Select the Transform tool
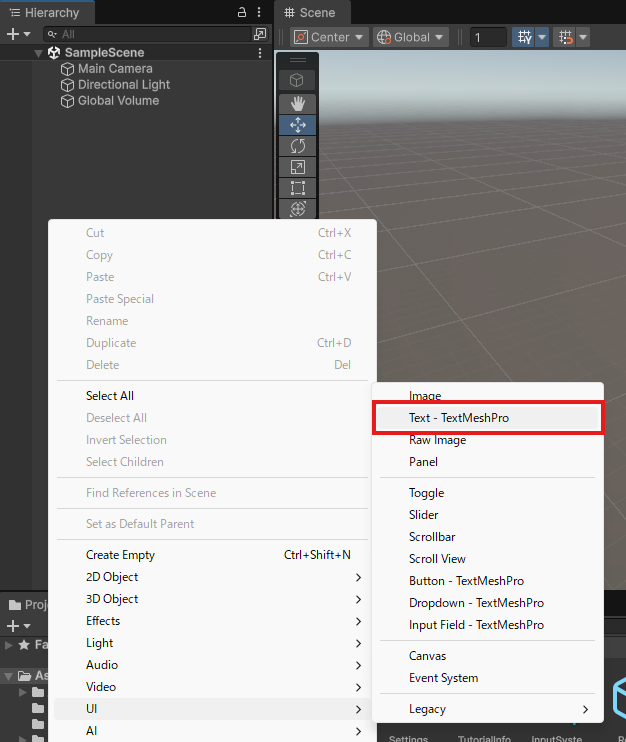626x742 pixels. coord(297,209)
